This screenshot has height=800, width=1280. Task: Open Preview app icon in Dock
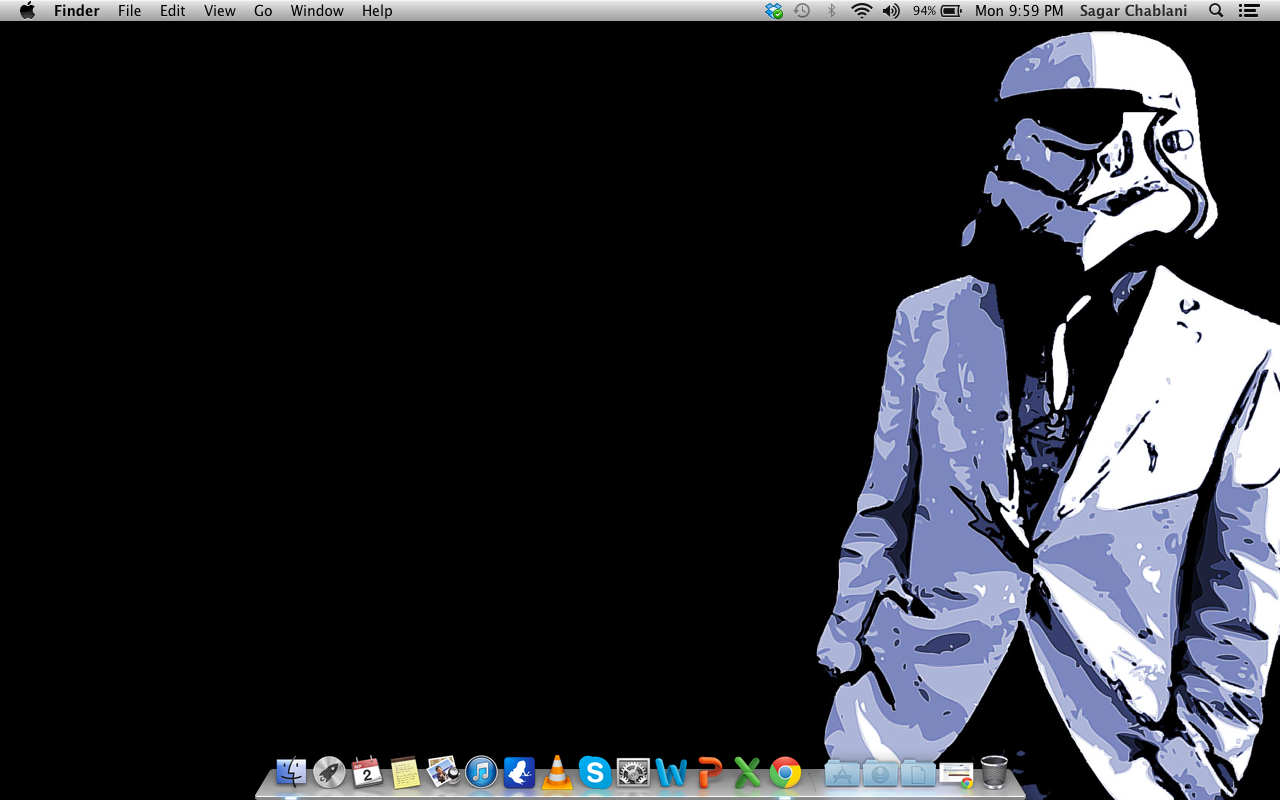(x=443, y=772)
